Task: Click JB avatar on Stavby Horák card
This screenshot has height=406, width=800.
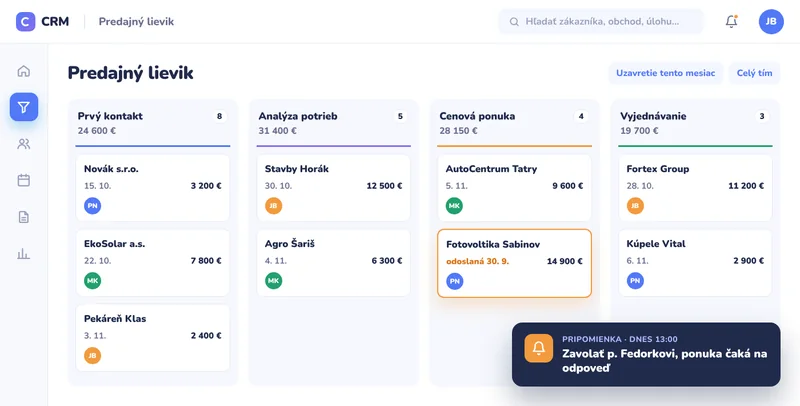Action: point(273,206)
